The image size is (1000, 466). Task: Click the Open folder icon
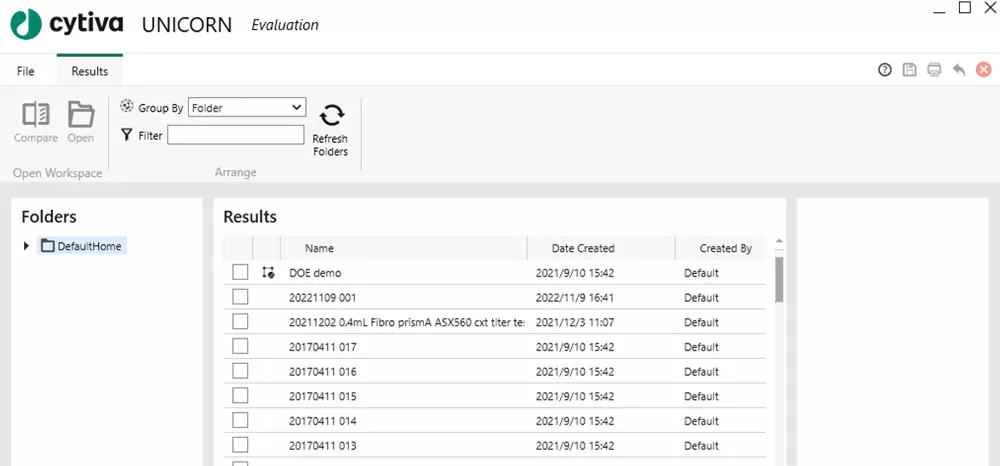(80, 114)
